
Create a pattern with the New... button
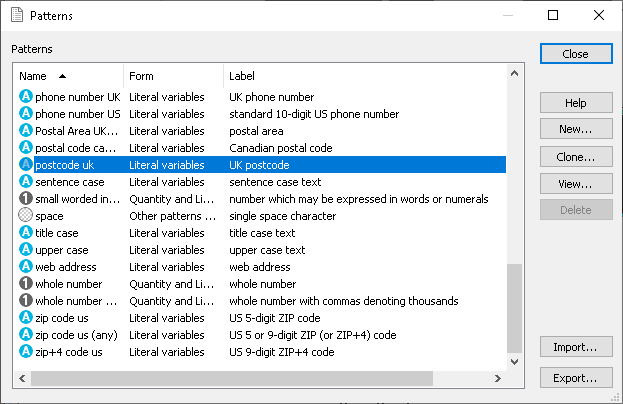tap(575, 130)
